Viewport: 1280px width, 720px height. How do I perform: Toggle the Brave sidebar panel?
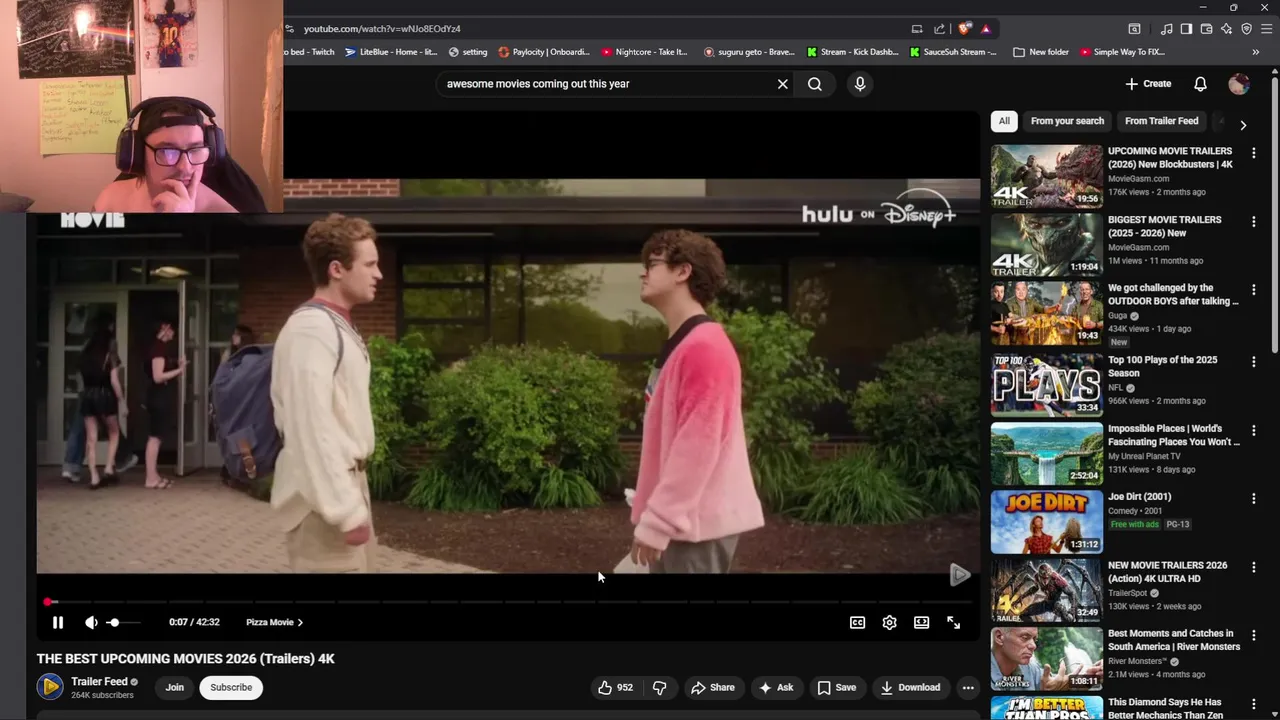pos(1186,29)
